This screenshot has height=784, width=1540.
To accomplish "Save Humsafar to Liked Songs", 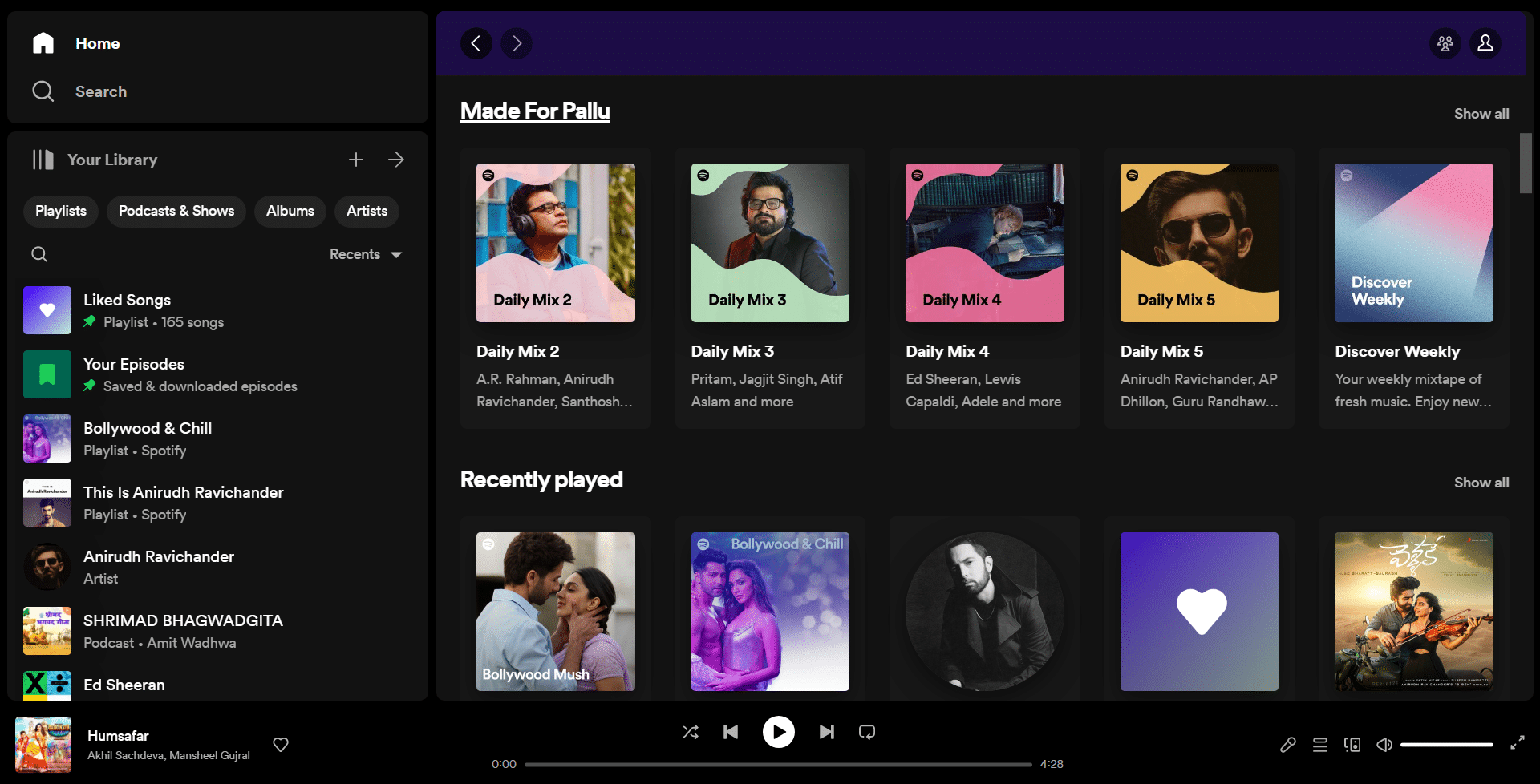I will [x=281, y=745].
